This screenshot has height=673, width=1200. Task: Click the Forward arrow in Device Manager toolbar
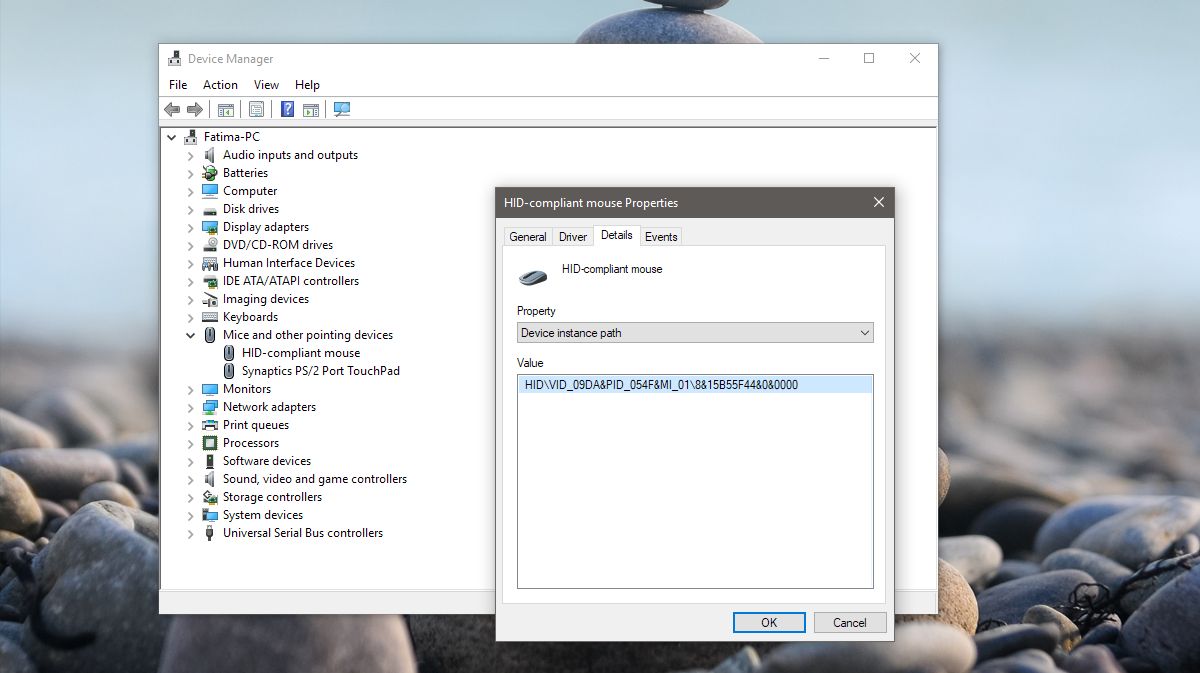195,109
